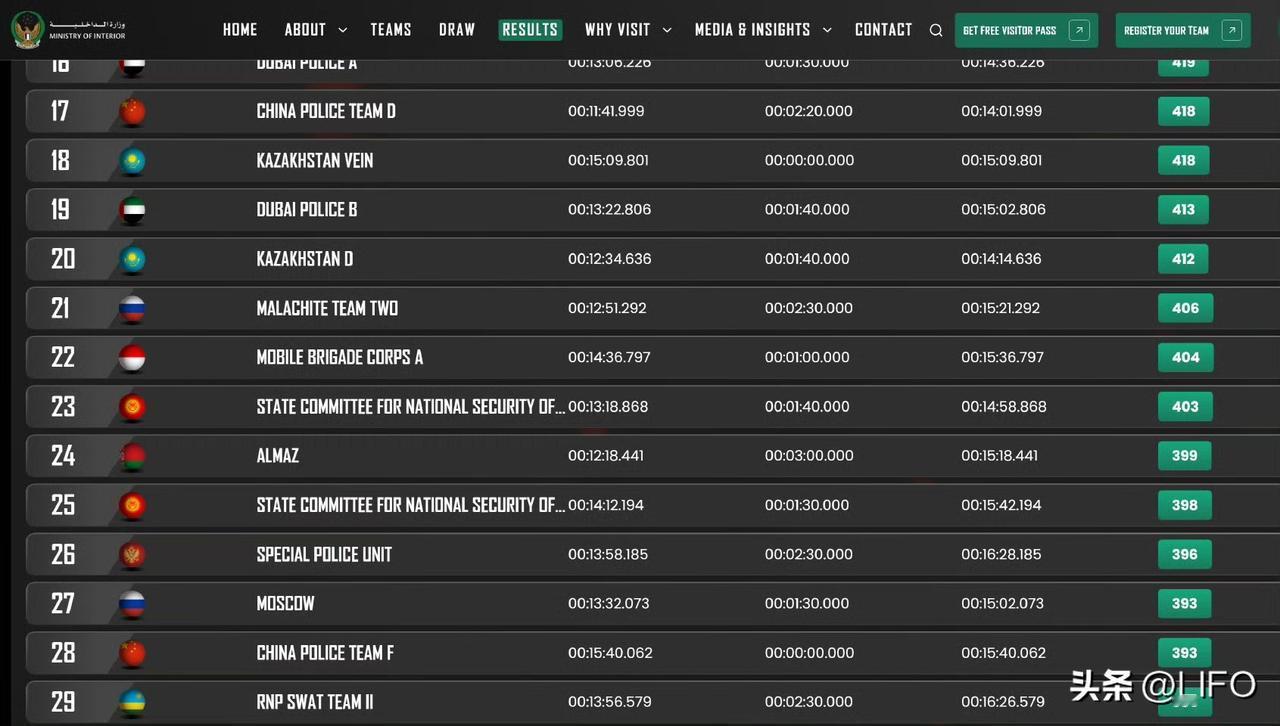The height and width of the screenshot is (726, 1280).
Task: Click China flag beside China Police Team D
Action: point(132,112)
